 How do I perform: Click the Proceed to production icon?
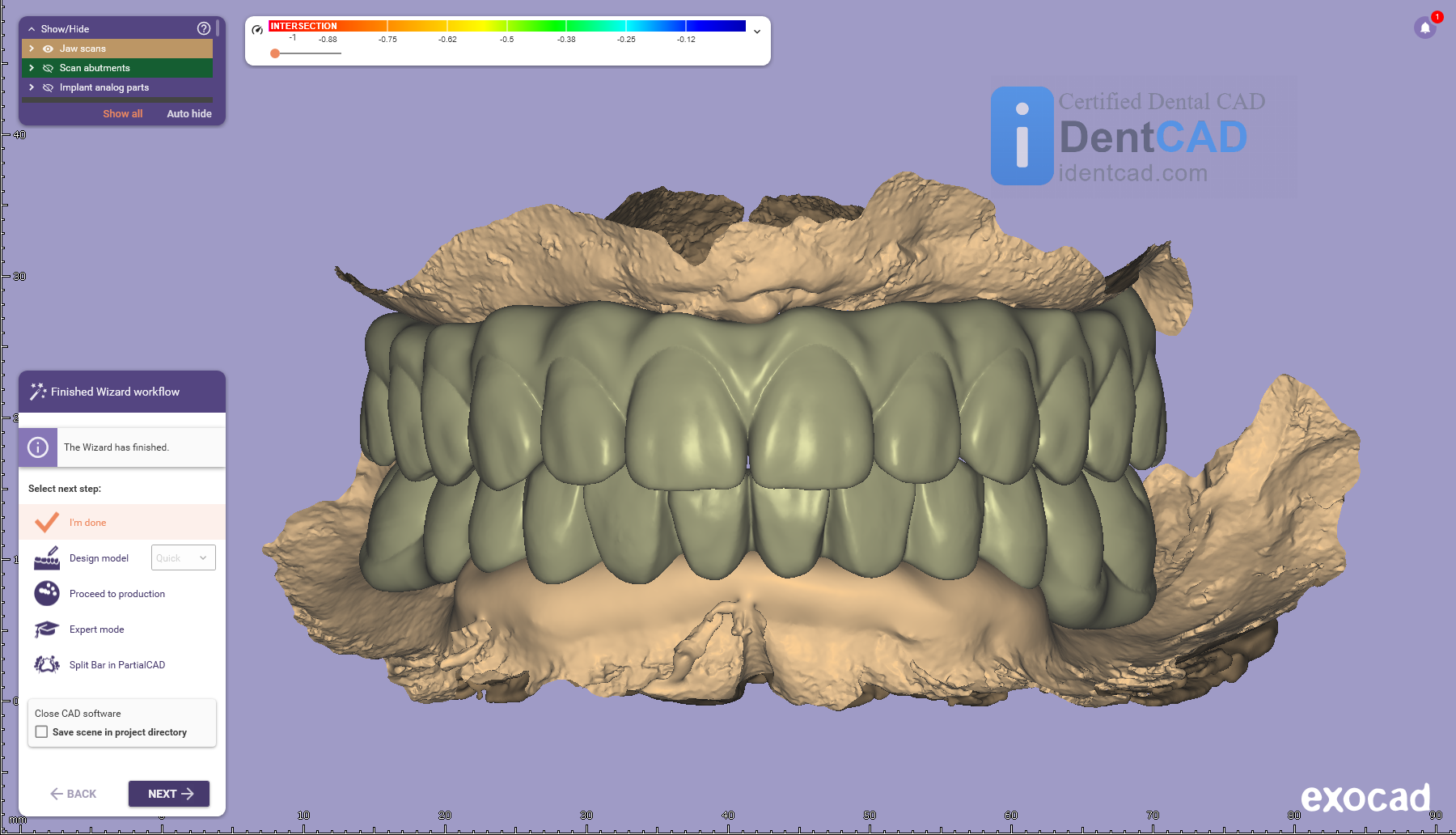(x=47, y=594)
